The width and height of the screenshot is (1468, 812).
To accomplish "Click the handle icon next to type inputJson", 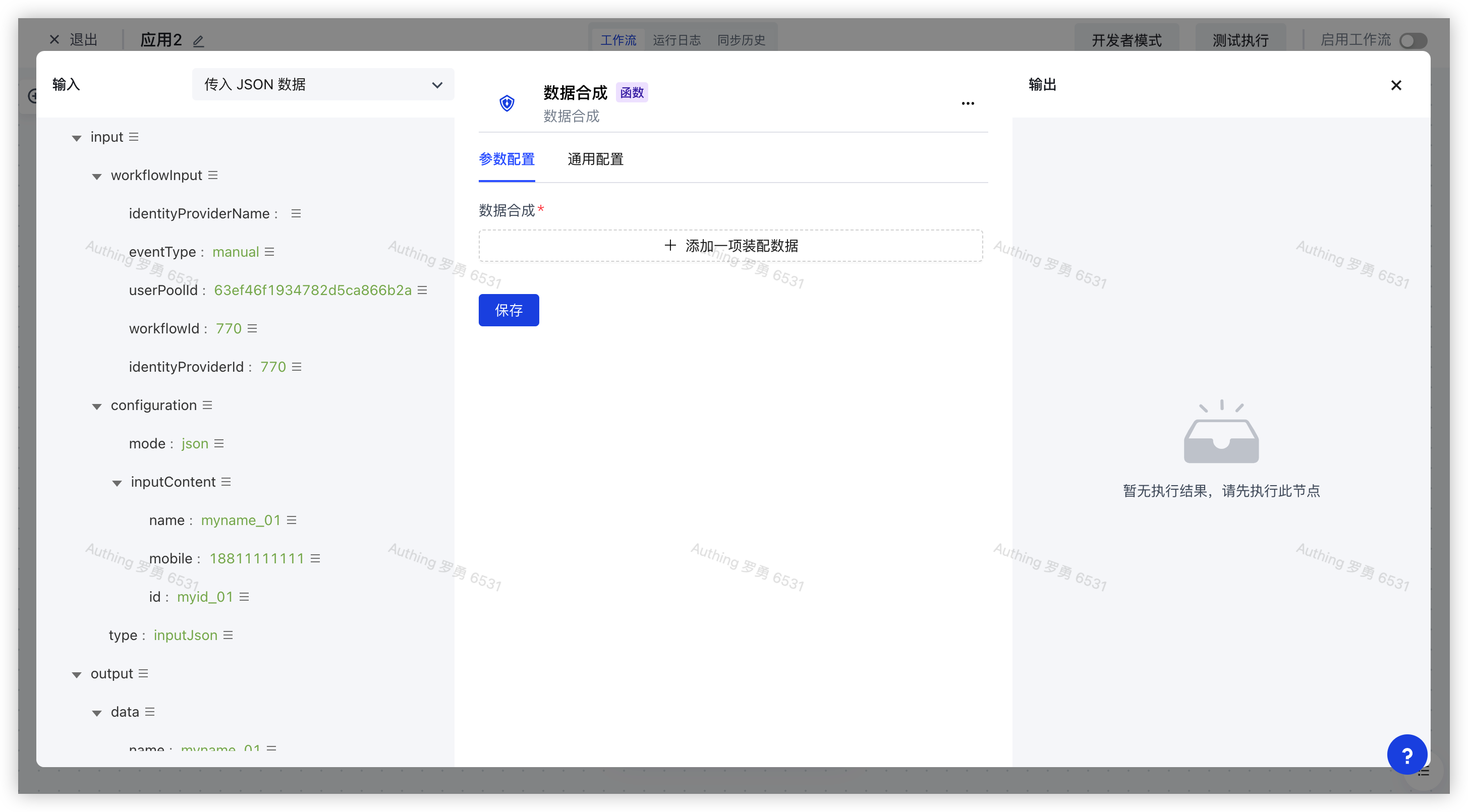I will coord(228,635).
